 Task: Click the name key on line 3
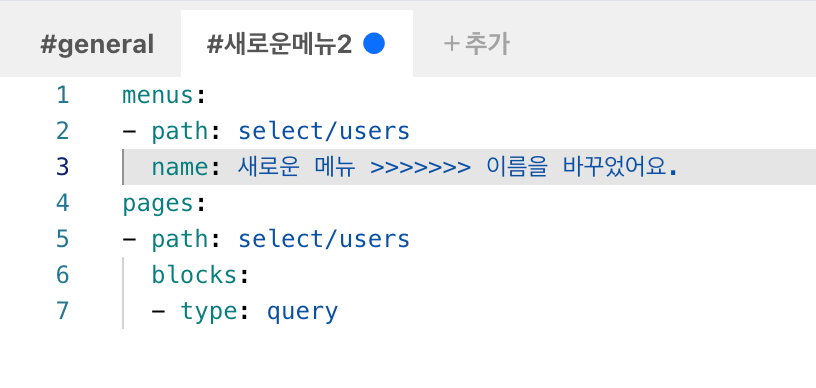(x=180, y=167)
